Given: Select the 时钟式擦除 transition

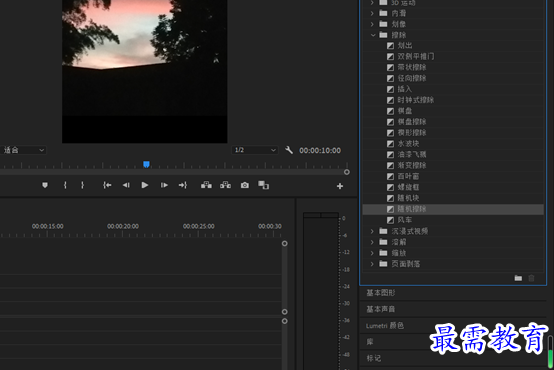Looking at the screenshot, I should point(415,100).
